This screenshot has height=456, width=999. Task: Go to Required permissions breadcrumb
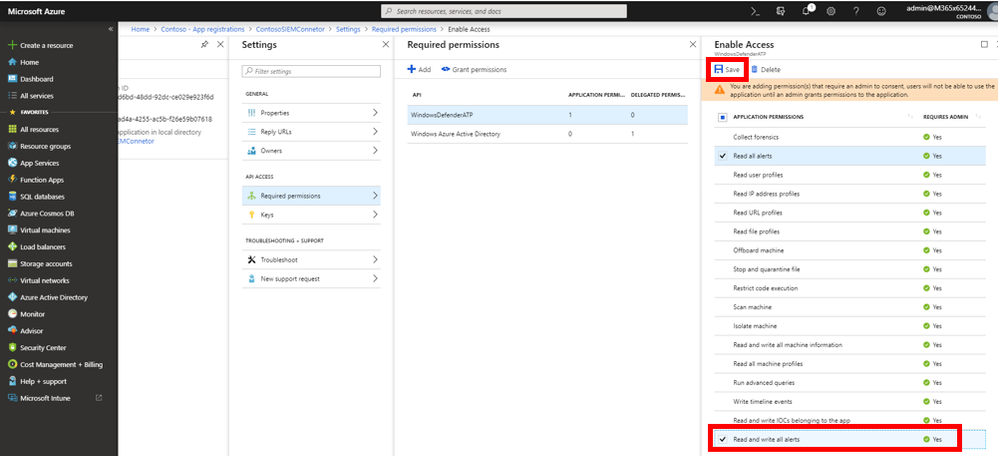pos(404,29)
